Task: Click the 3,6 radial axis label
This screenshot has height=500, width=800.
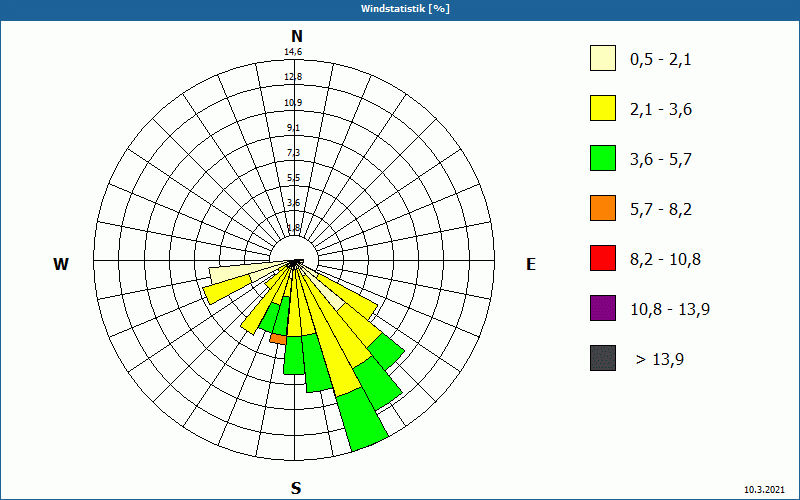Action: (x=293, y=203)
